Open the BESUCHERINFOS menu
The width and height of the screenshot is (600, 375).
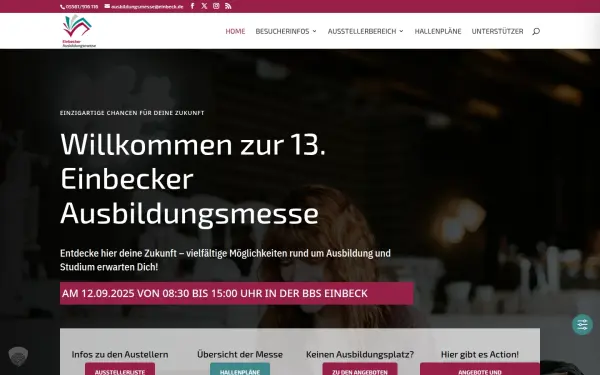[x=282, y=31]
